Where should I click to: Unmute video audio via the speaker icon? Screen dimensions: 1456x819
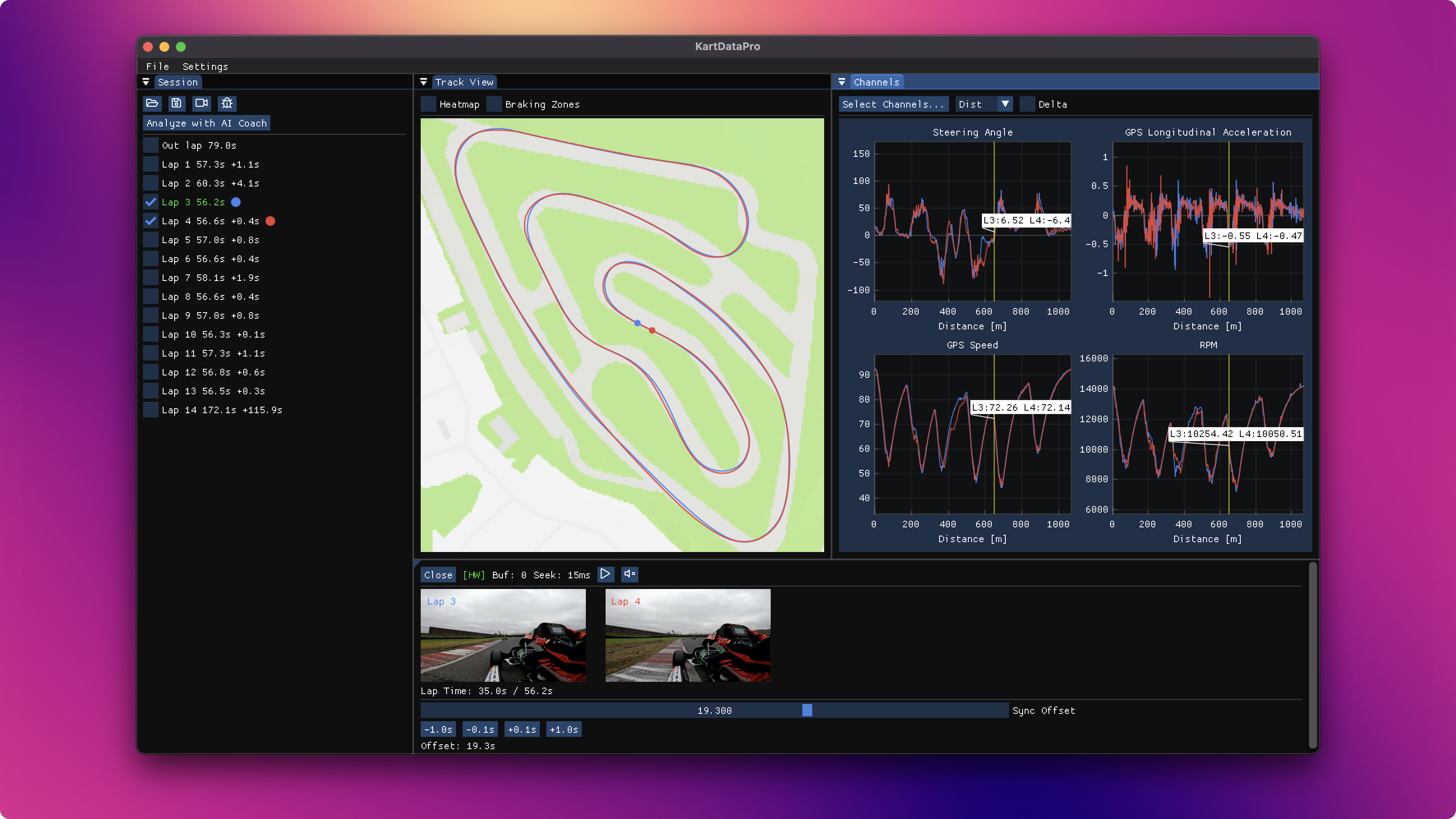pos(629,574)
